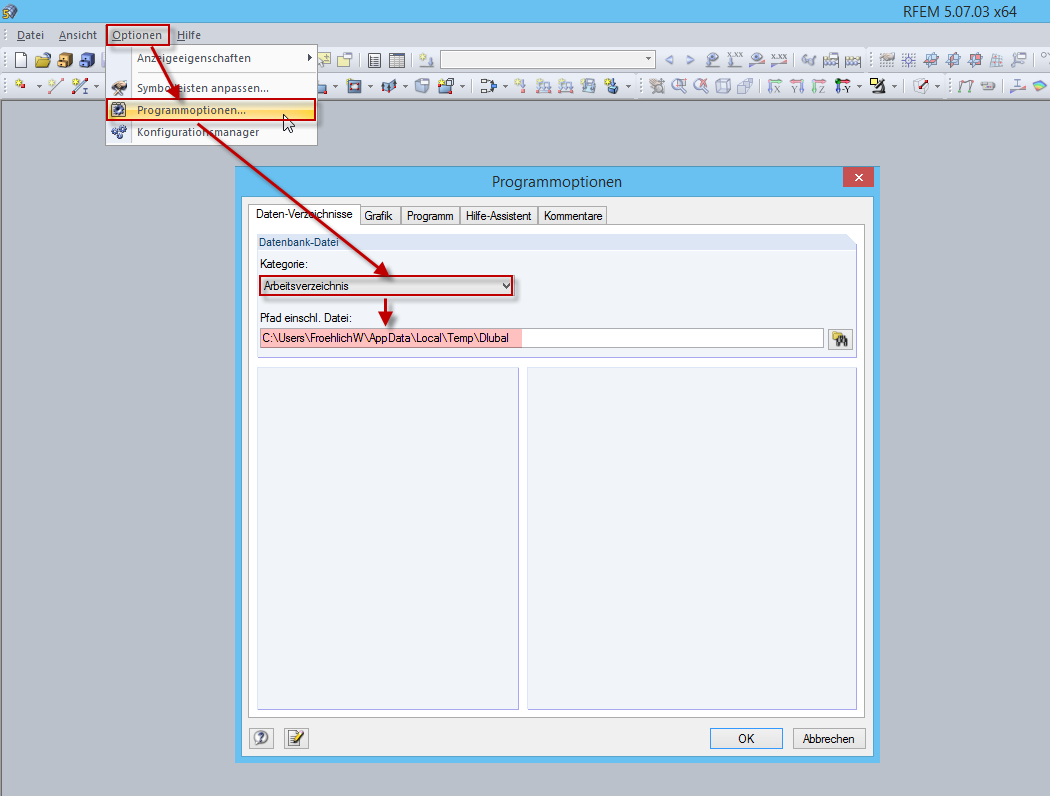Image resolution: width=1050 pixels, height=796 pixels.
Task: Create a new model with blank page icon
Action: [x=21, y=60]
